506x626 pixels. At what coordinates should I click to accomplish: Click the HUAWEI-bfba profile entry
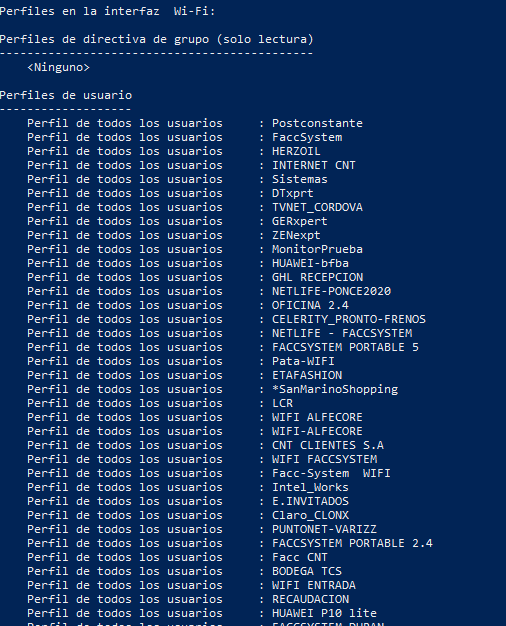310,263
